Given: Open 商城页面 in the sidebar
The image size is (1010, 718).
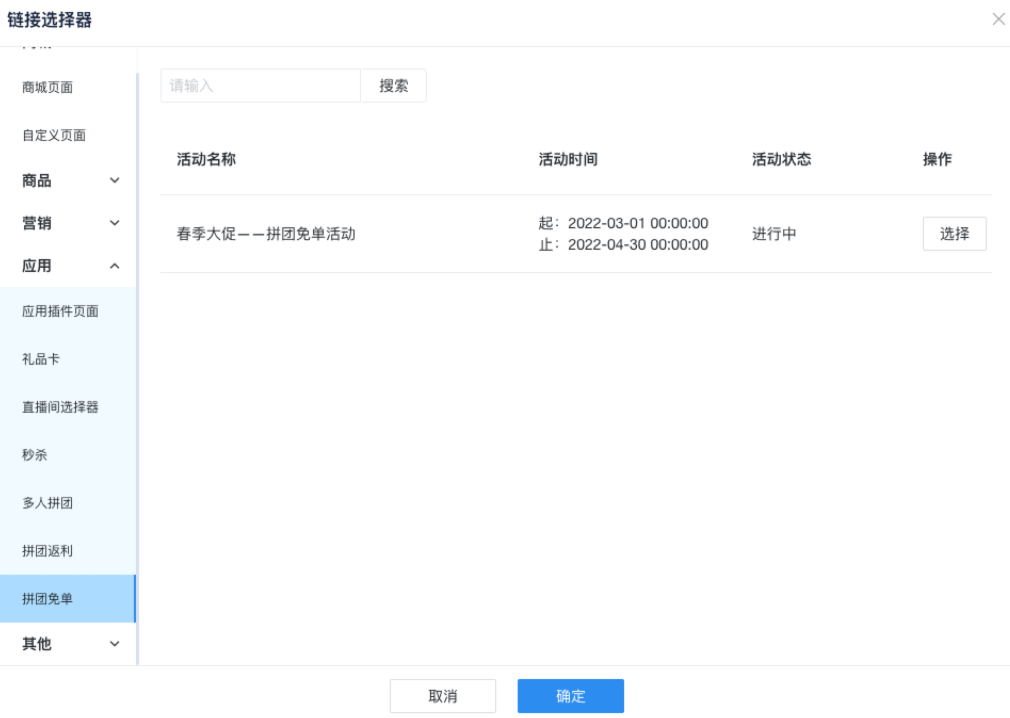Looking at the screenshot, I should coord(48,88).
